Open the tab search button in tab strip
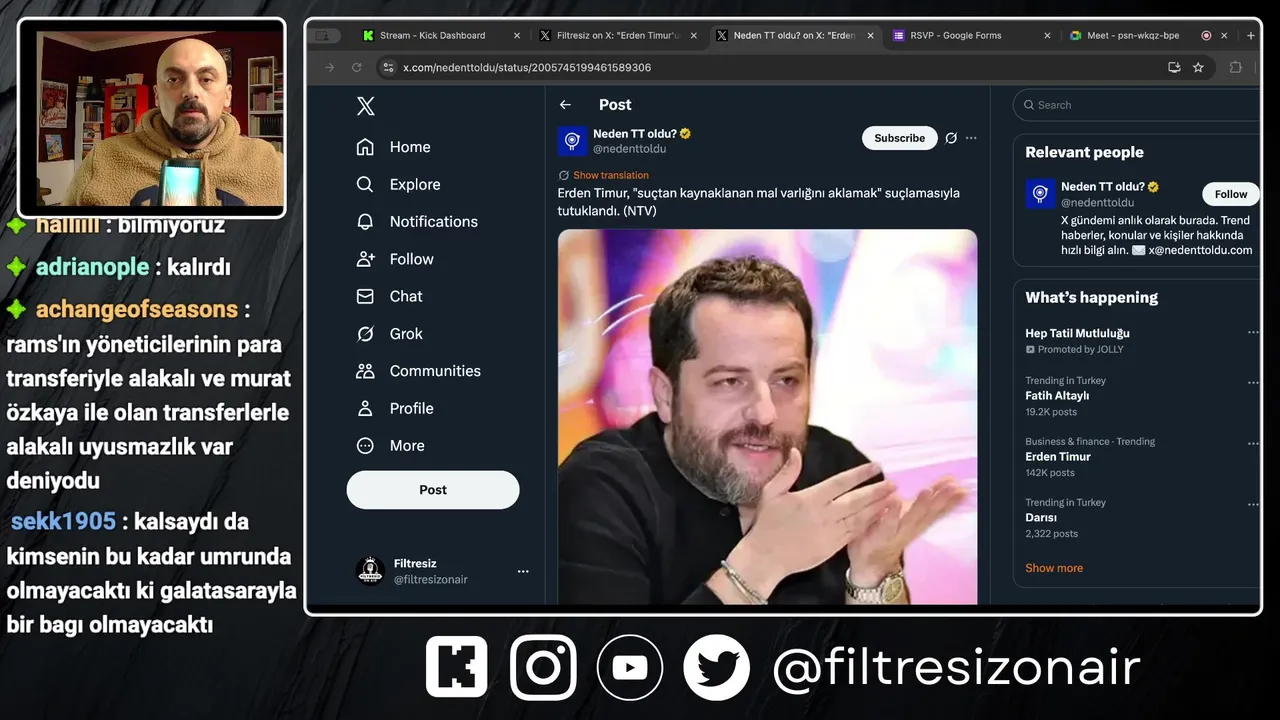 click(x=321, y=35)
